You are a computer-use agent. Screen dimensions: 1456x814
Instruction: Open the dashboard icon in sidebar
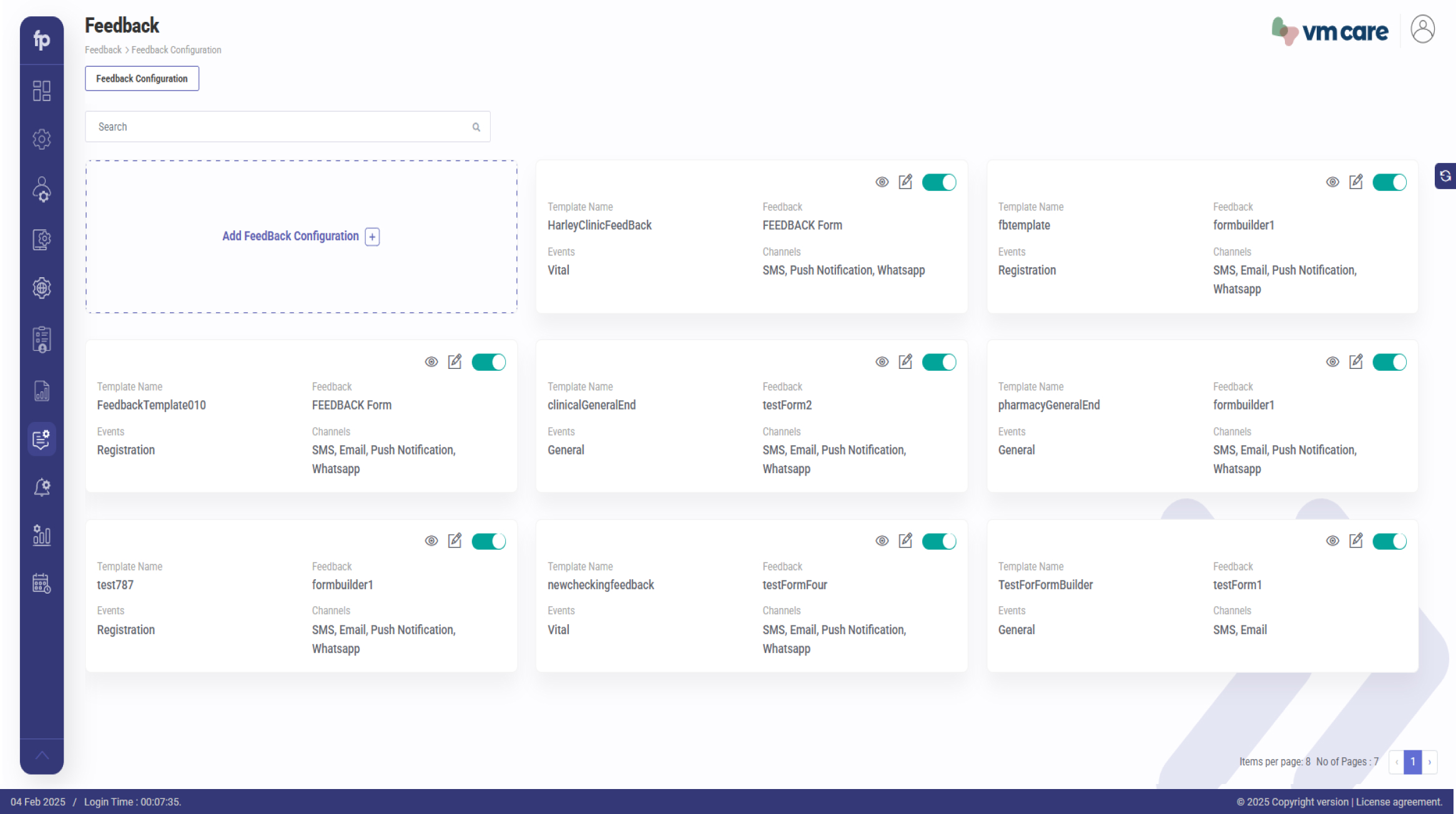(x=42, y=91)
